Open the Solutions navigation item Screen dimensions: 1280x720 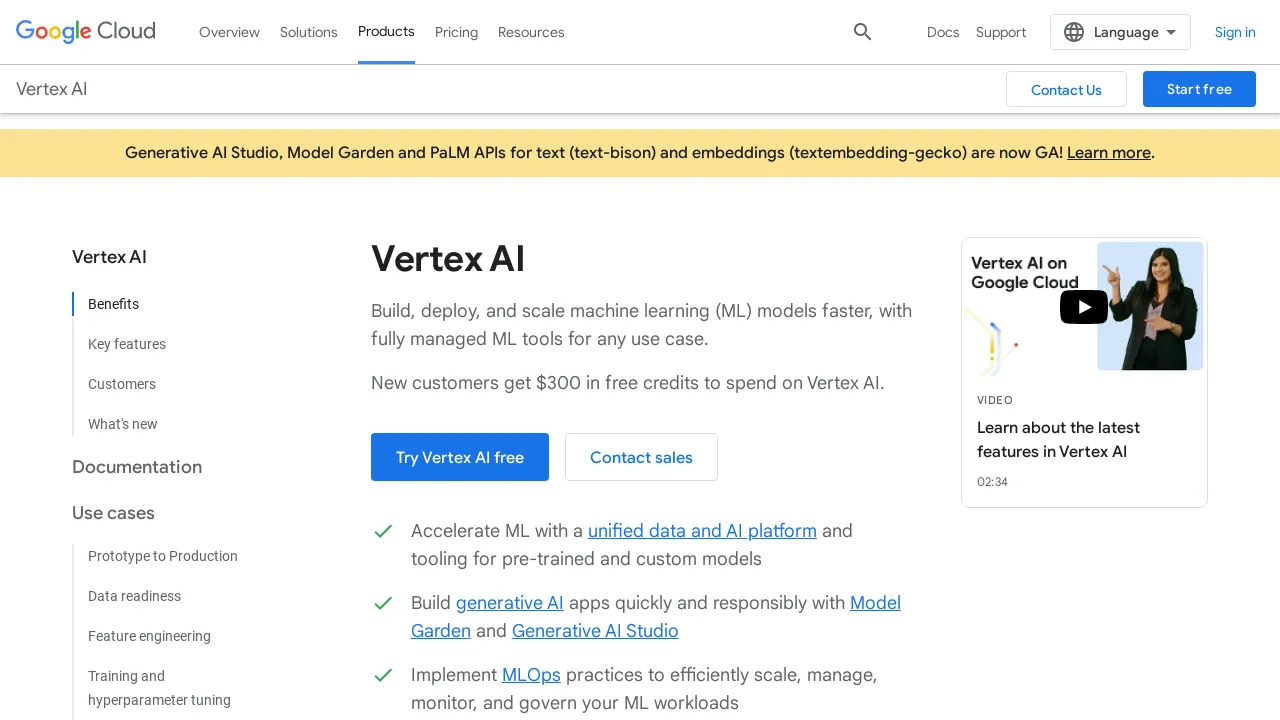(x=308, y=32)
